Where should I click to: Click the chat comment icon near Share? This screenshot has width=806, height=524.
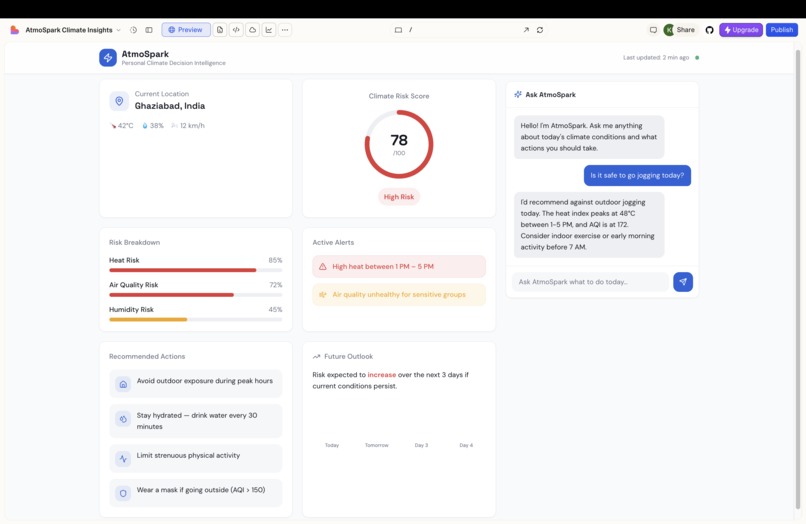click(x=653, y=30)
